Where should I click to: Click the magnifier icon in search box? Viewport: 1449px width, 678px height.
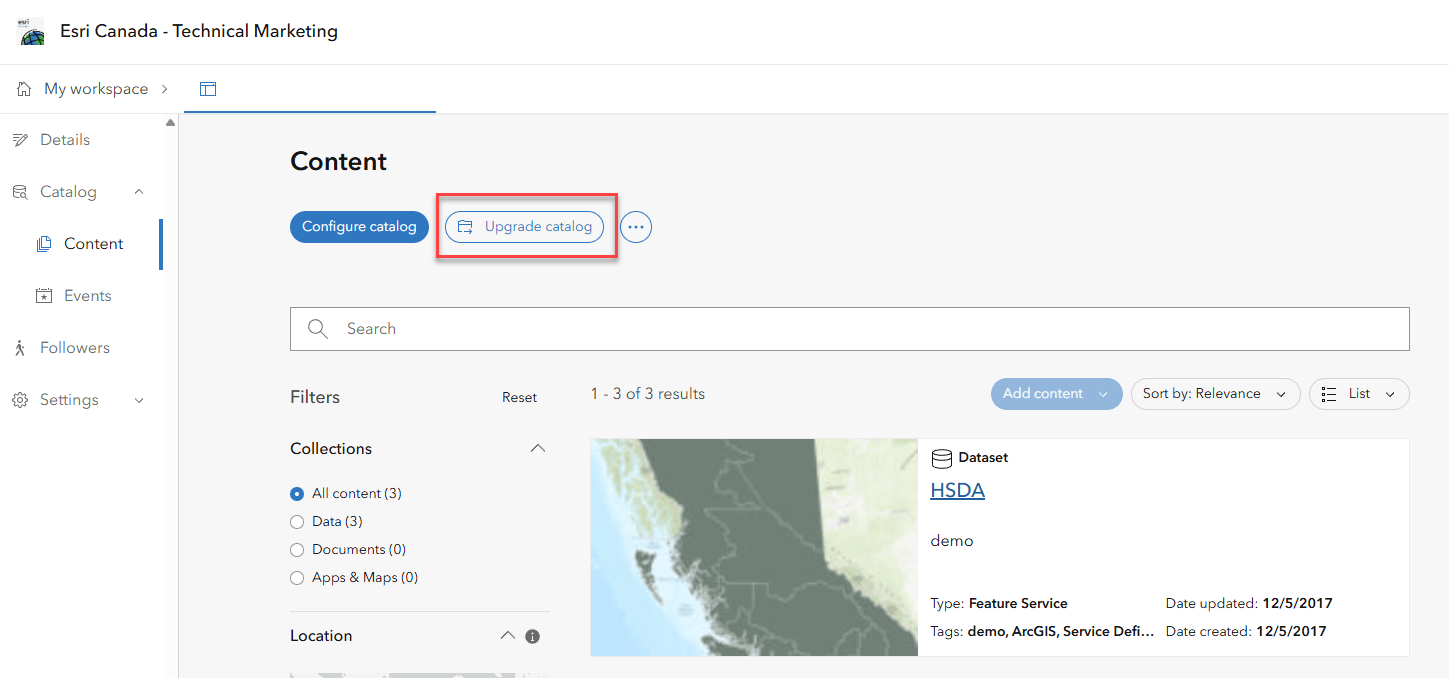coord(318,329)
